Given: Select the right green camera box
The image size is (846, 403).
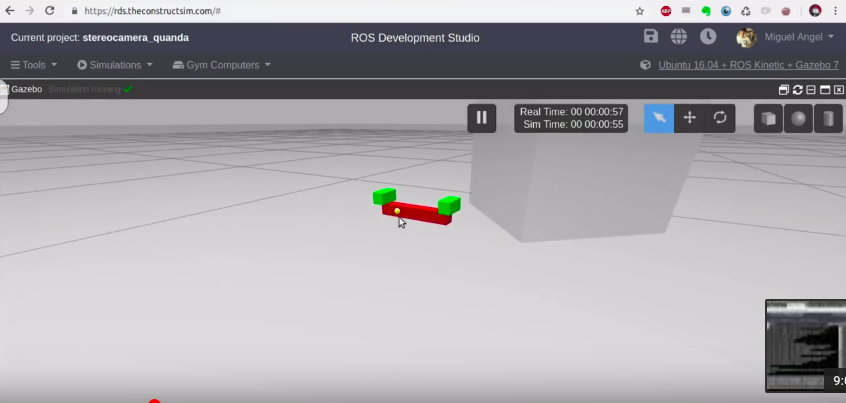Looking at the screenshot, I should pos(449,205).
